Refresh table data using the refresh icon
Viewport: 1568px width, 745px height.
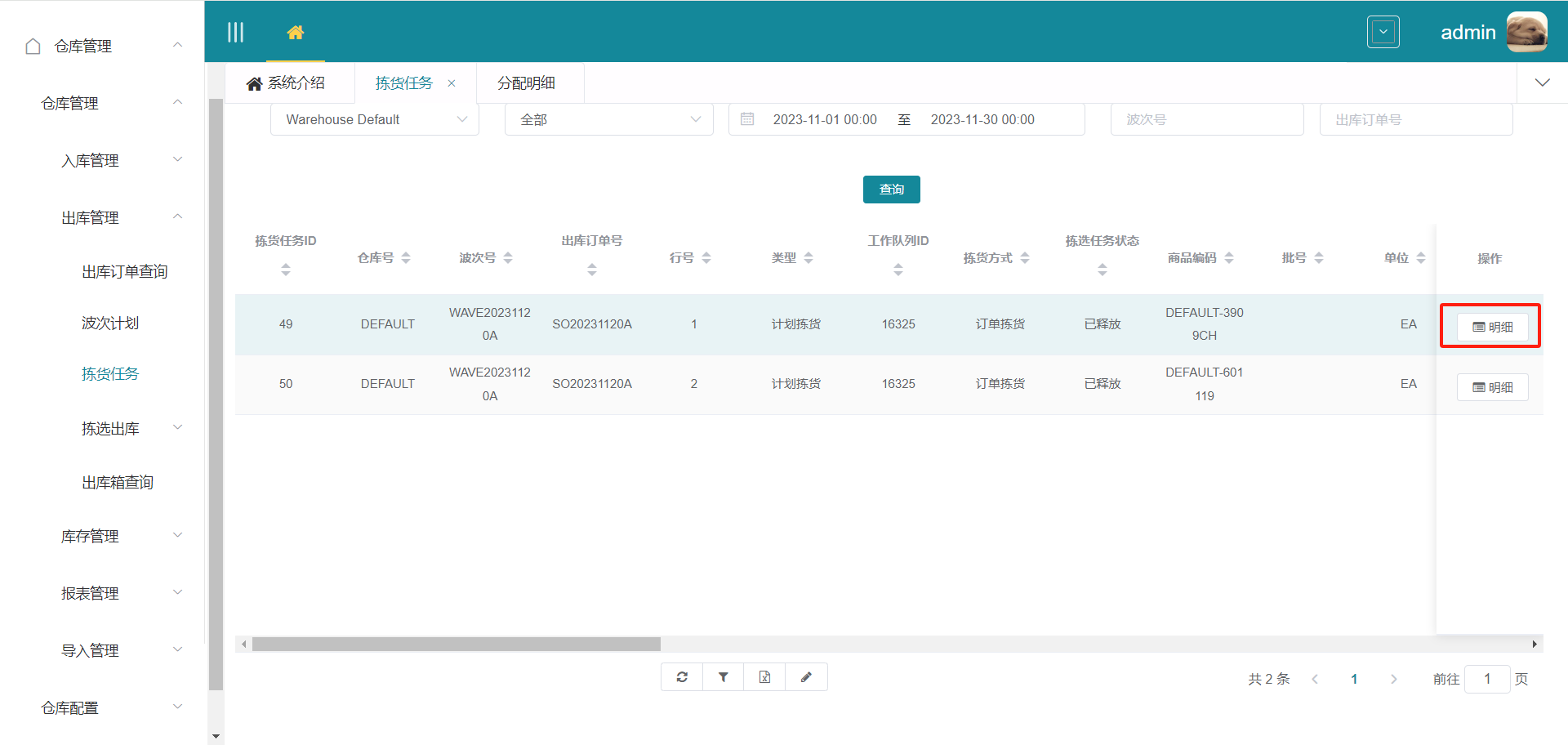(681, 676)
